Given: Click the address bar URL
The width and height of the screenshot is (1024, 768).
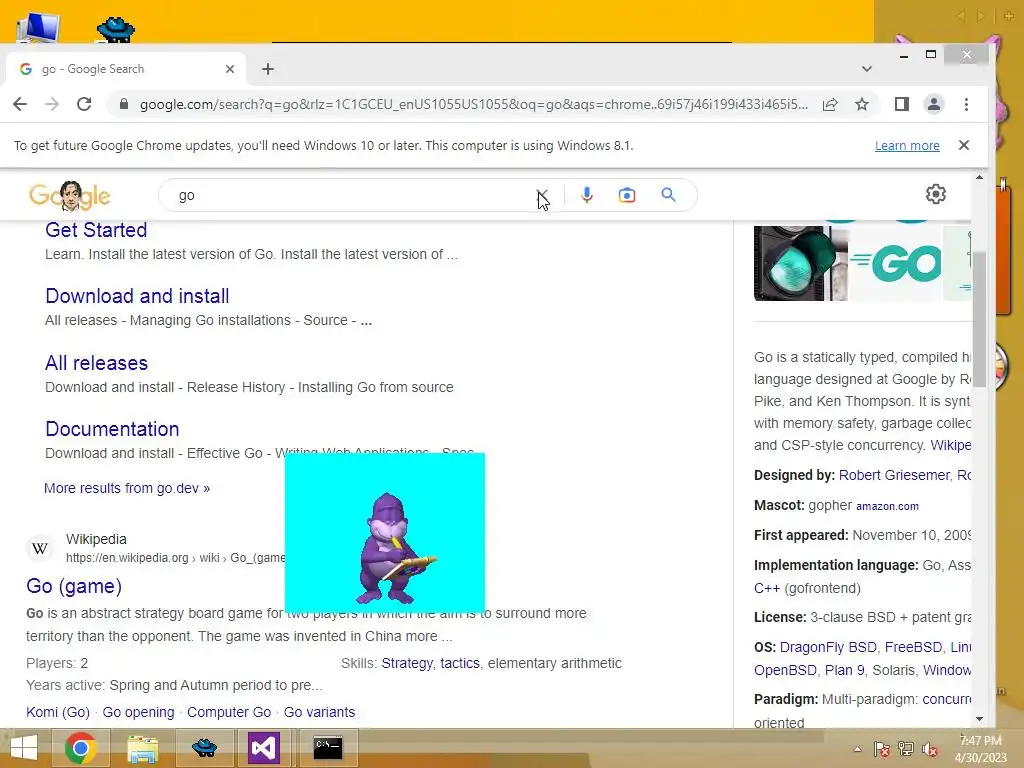Looking at the screenshot, I should click(x=473, y=104).
